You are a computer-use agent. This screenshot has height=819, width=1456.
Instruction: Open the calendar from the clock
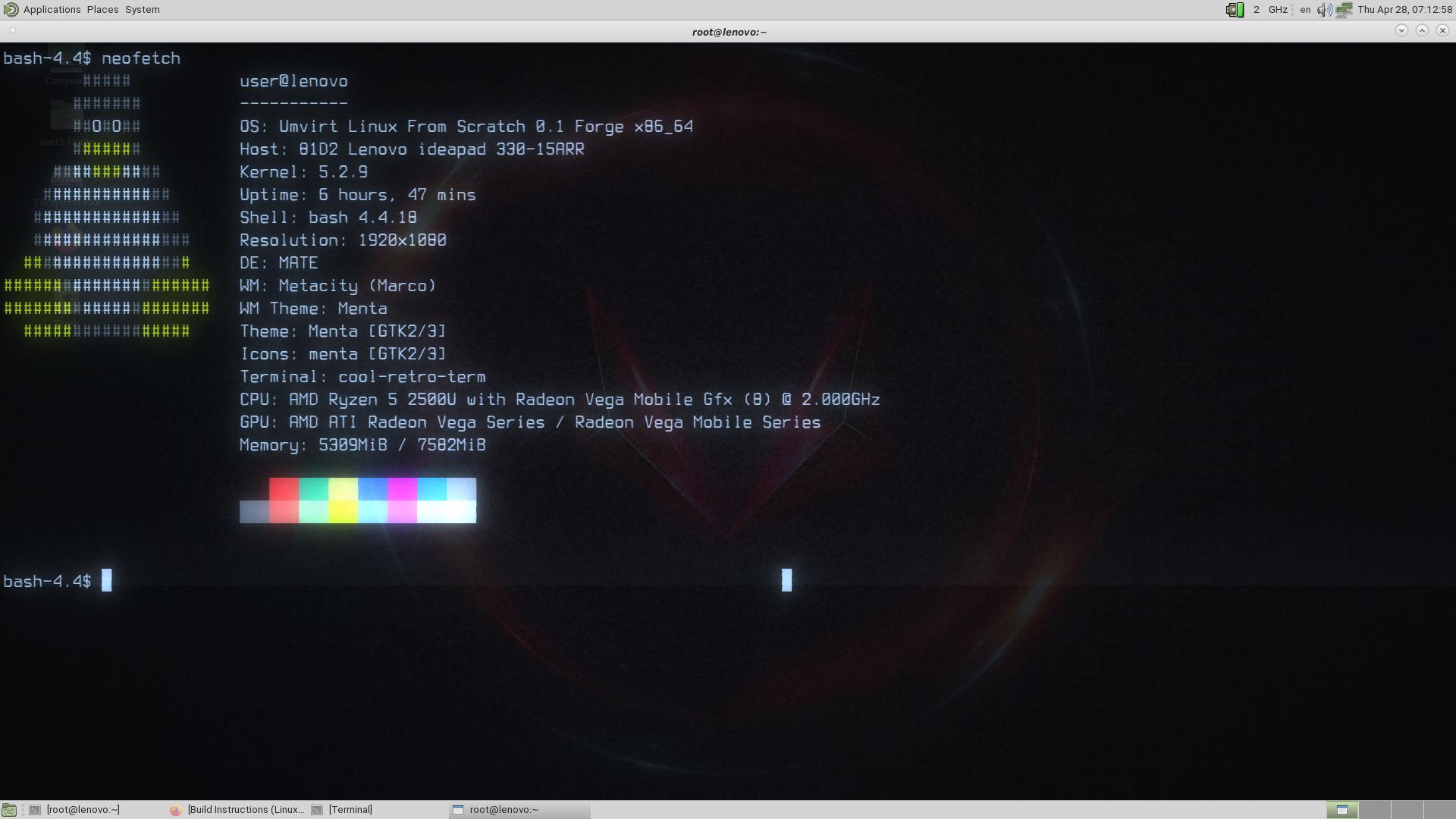pyautogui.click(x=1404, y=10)
